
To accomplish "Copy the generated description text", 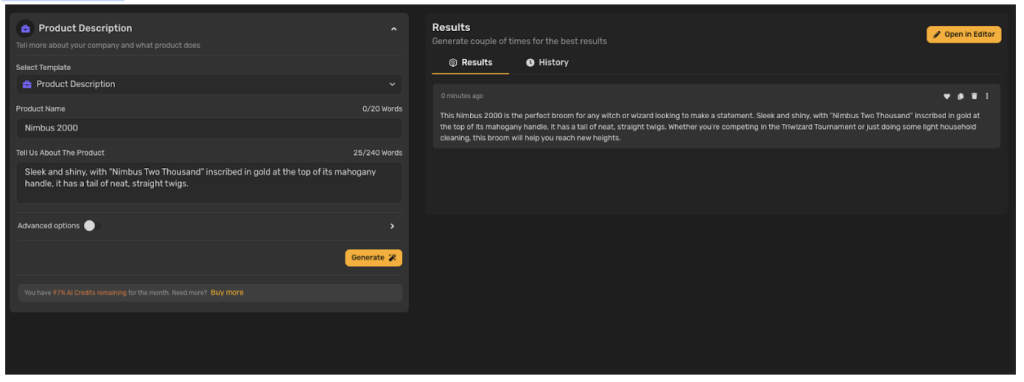I will (961, 96).
